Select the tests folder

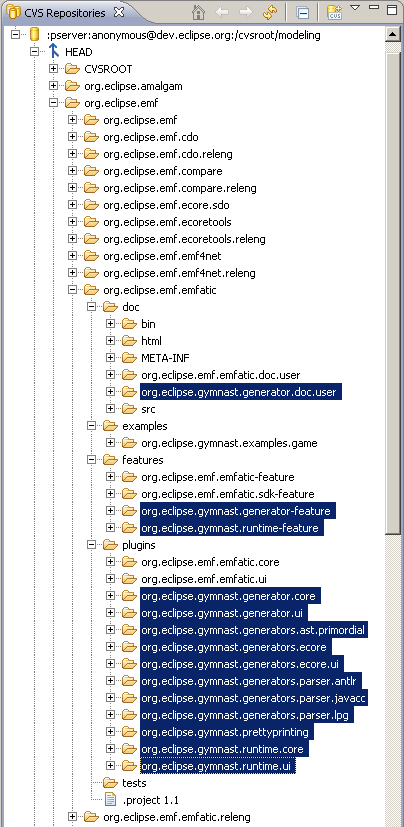(134, 783)
